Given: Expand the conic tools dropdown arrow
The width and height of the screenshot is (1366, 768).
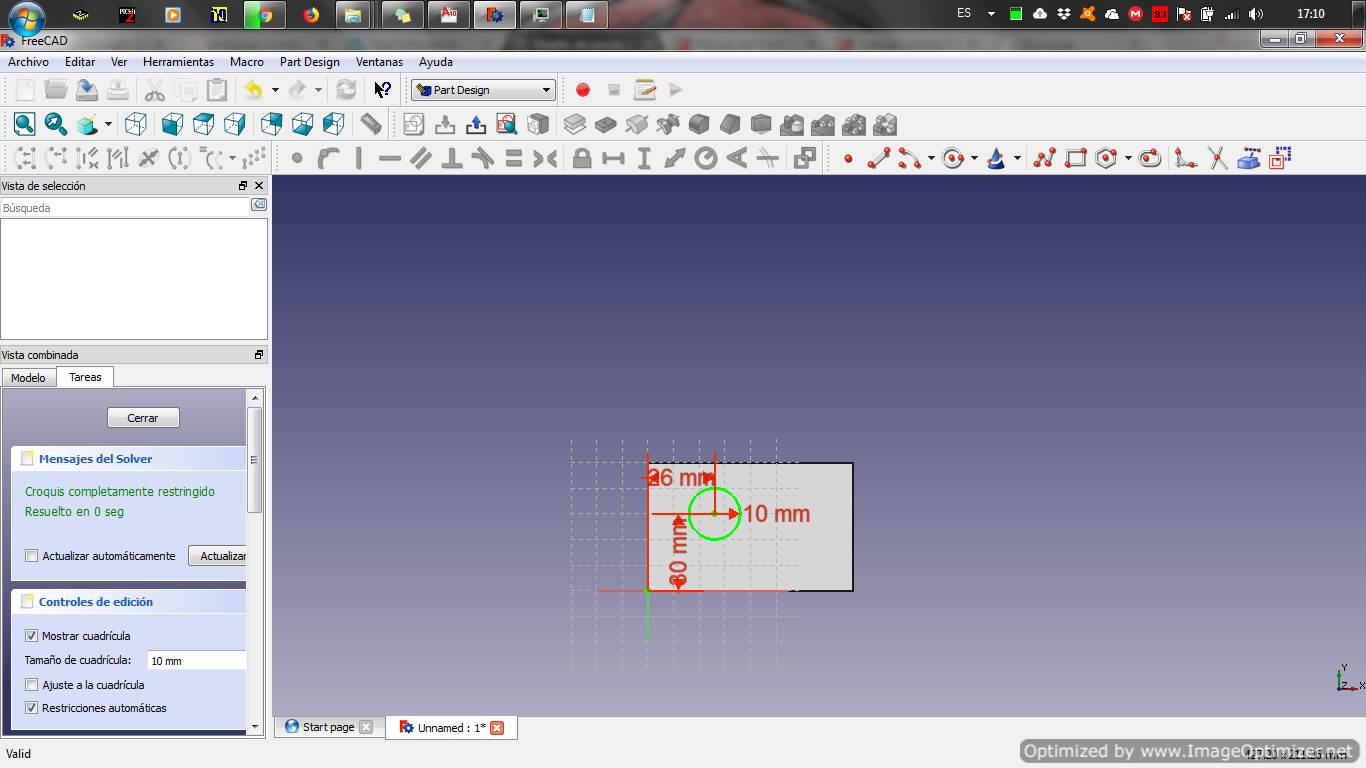Looking at the screenshot, I should click(1017, 158).
